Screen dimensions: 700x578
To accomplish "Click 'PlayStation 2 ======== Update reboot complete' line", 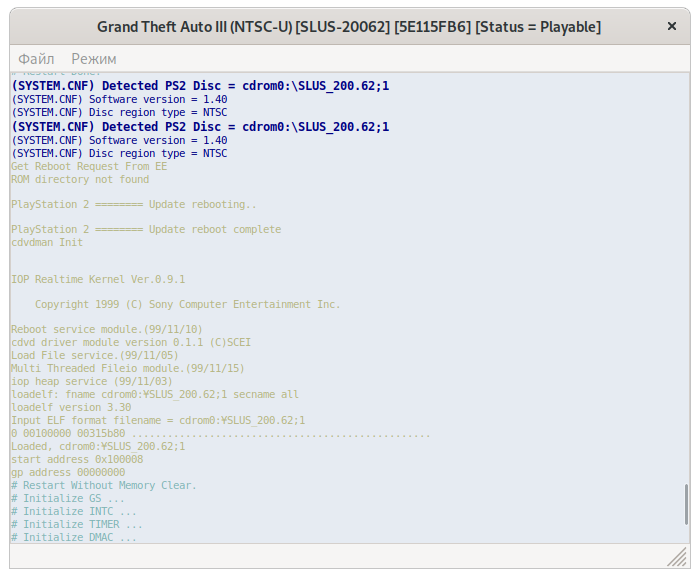I will pos(146,229).
